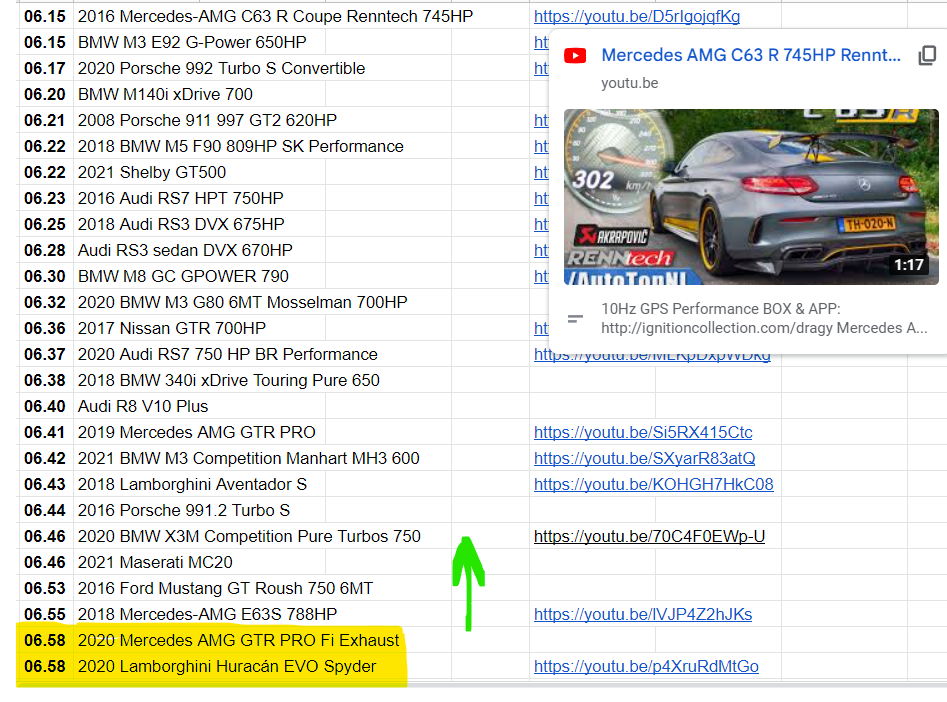947x702 pixels.
Task: Select time cell 06.25
Action: (45, 224)
